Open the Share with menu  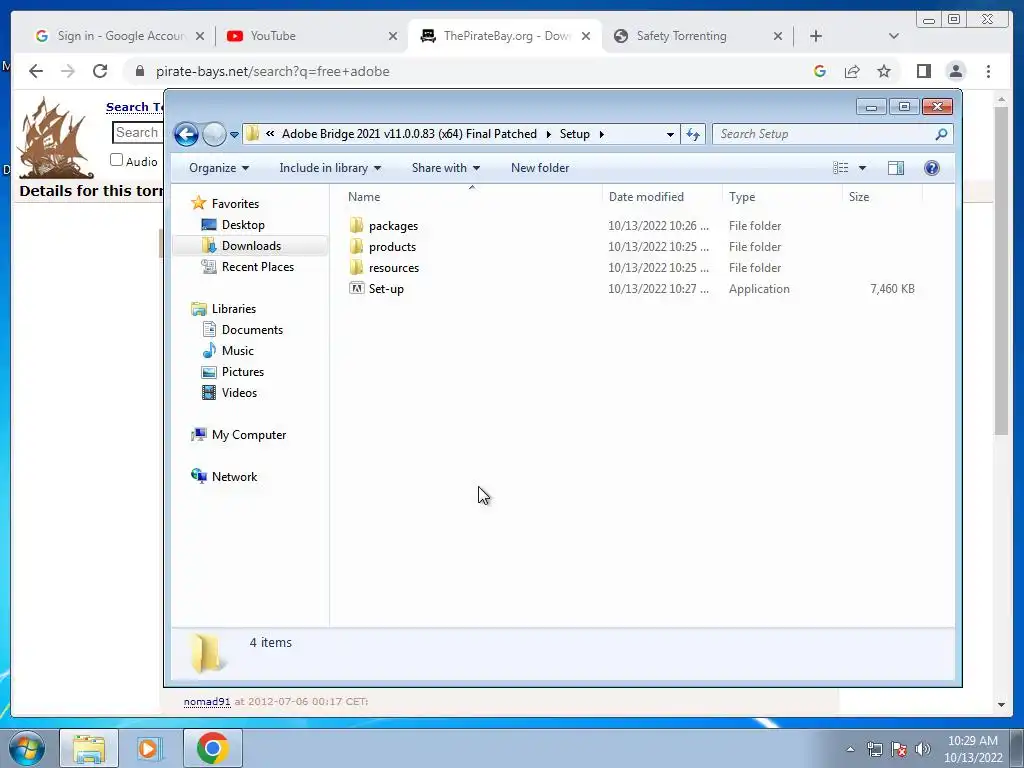pos(445,168)
